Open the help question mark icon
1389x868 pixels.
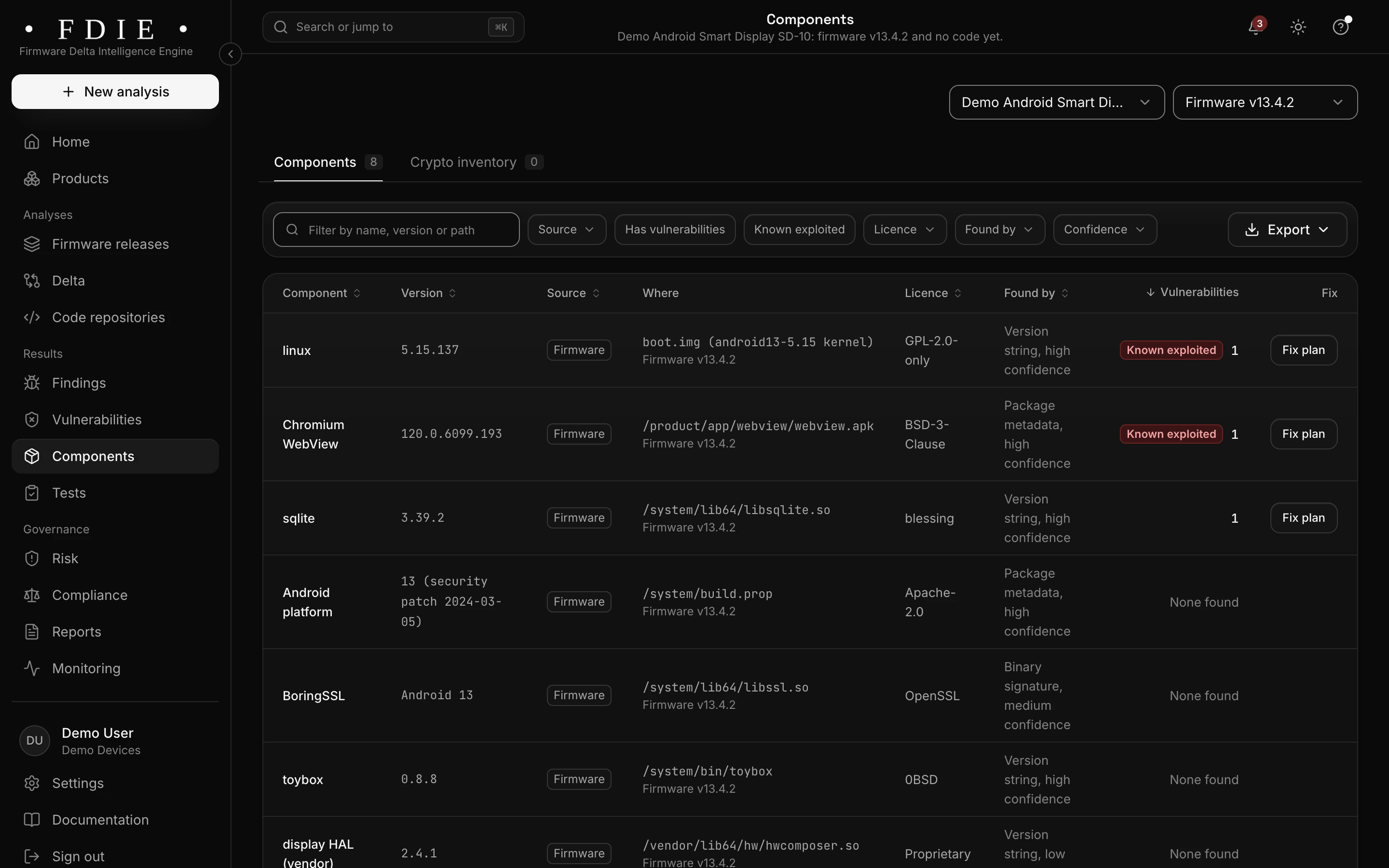(x=1340, y=27)
